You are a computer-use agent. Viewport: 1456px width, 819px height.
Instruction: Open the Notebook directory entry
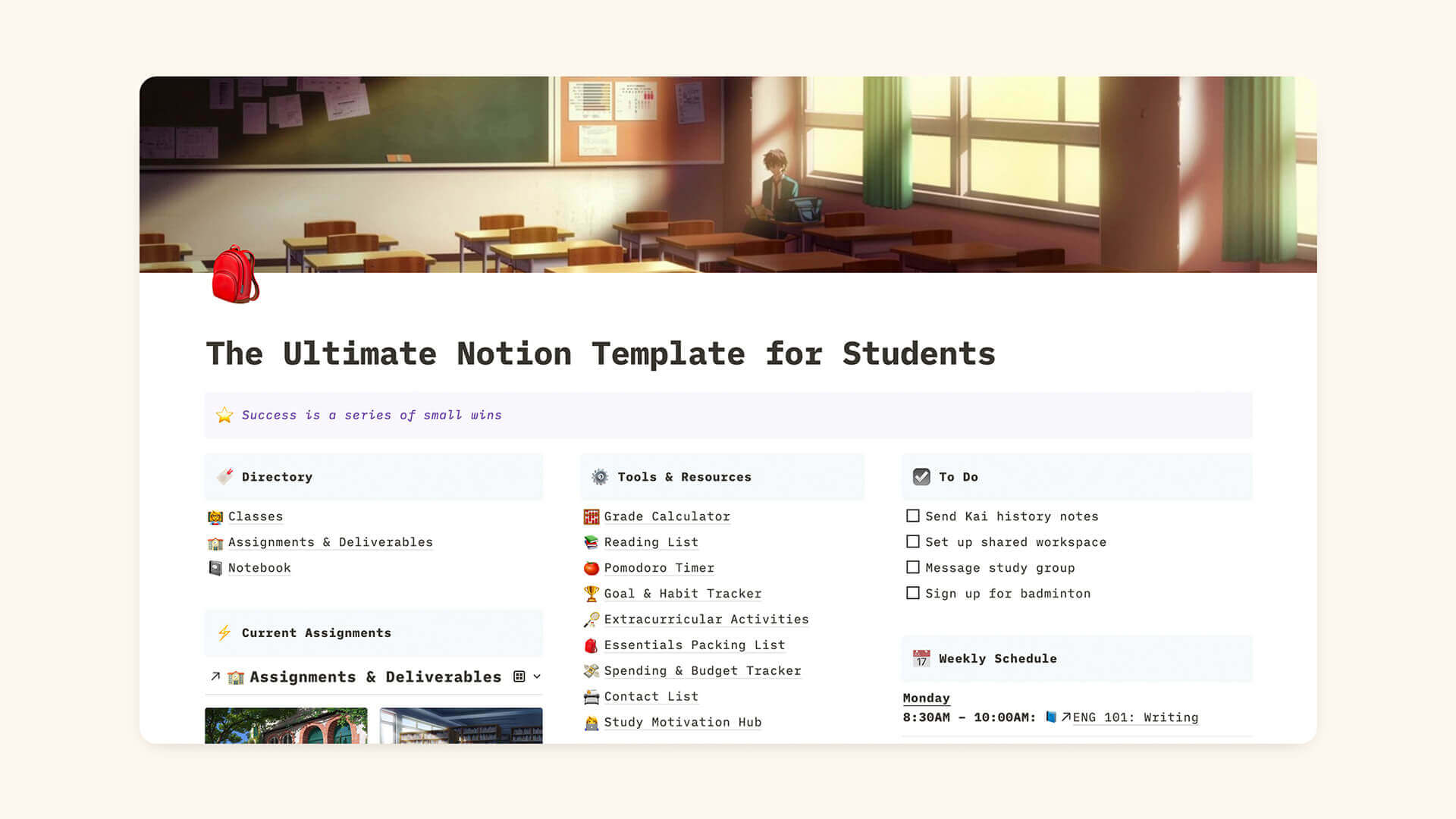259,567
